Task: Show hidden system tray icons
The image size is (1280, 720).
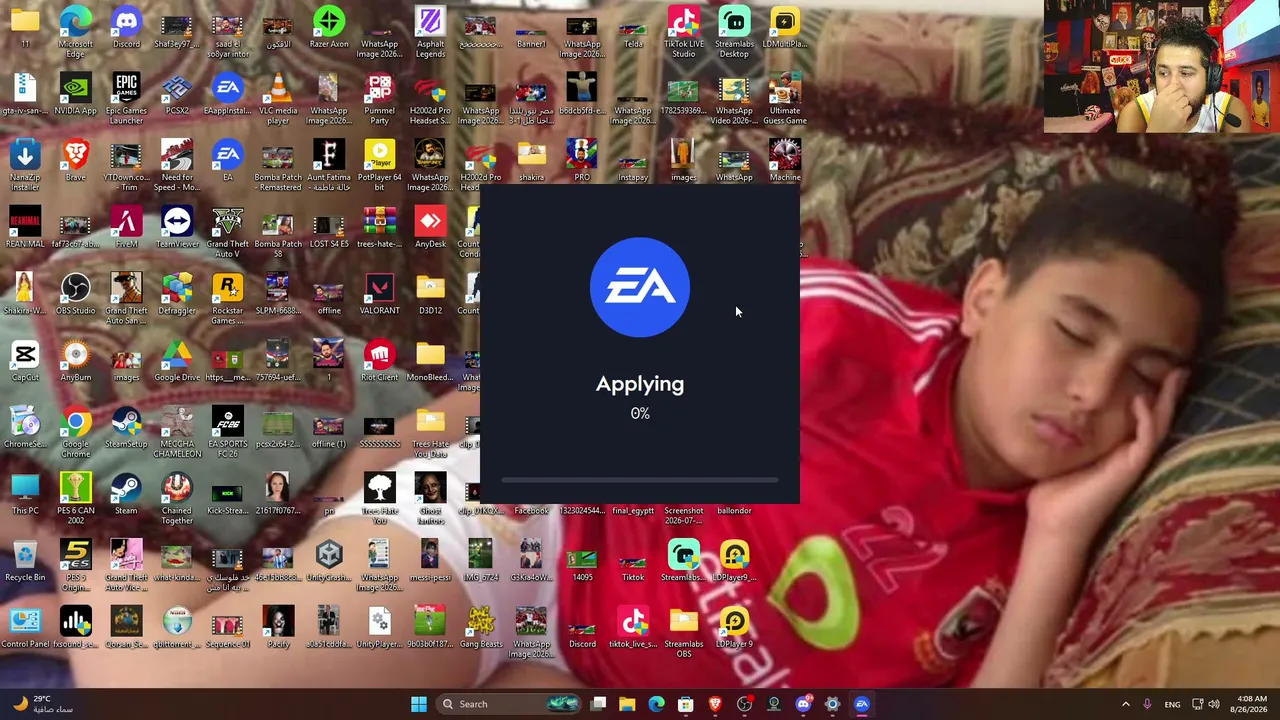Action: [1125, 704]
